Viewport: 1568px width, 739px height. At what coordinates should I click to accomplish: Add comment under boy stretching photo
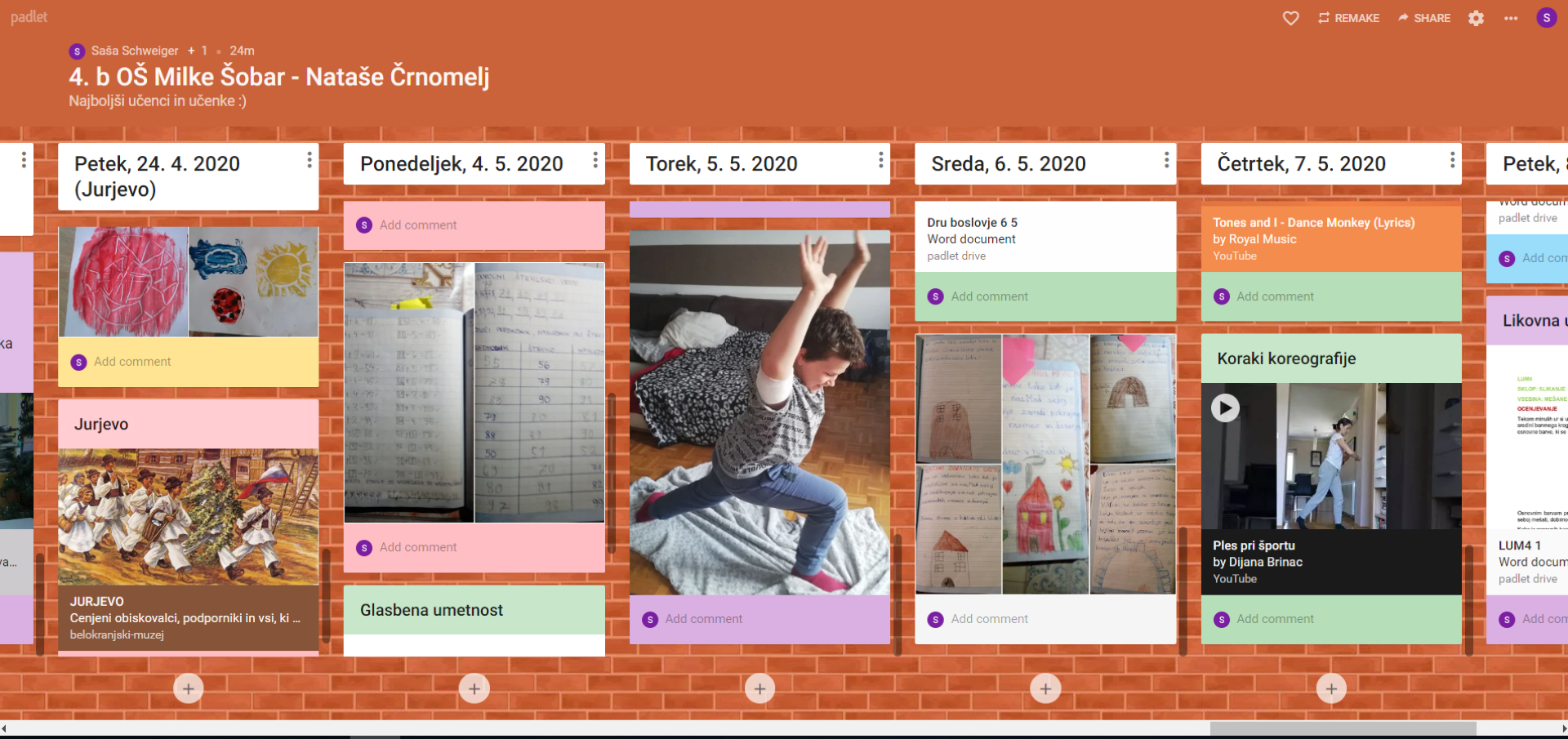tap(704, 620)
